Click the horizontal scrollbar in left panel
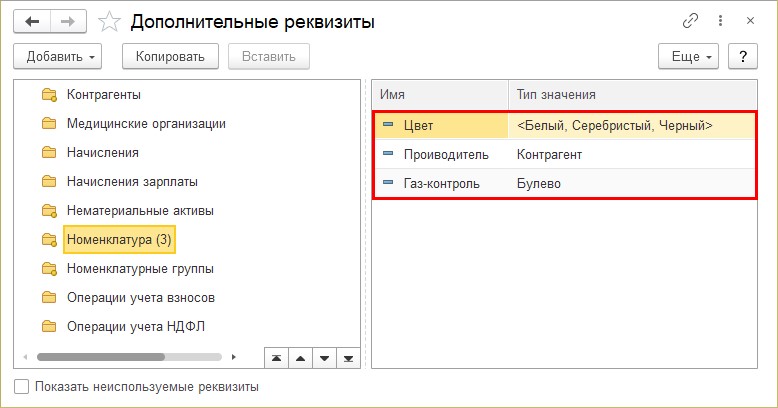The image size is (778, 408). point(100,356)
